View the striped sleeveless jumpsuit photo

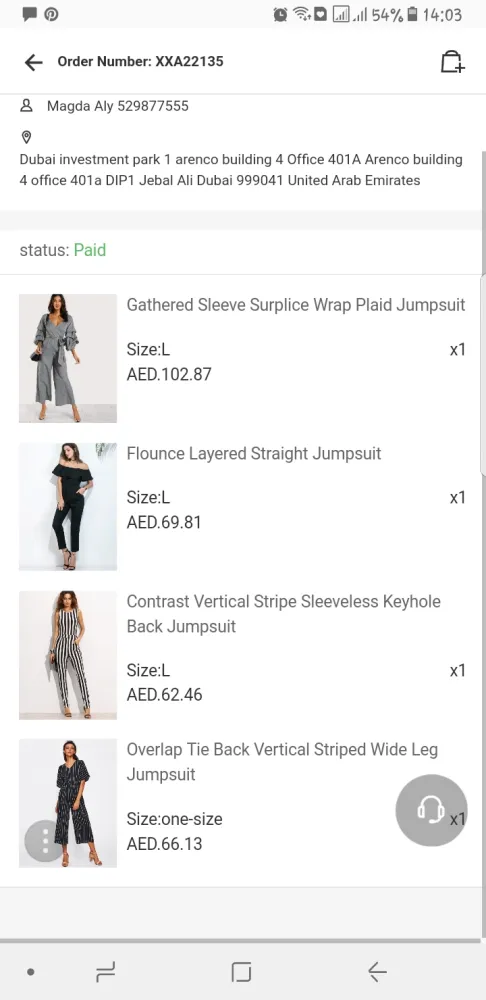68,655
